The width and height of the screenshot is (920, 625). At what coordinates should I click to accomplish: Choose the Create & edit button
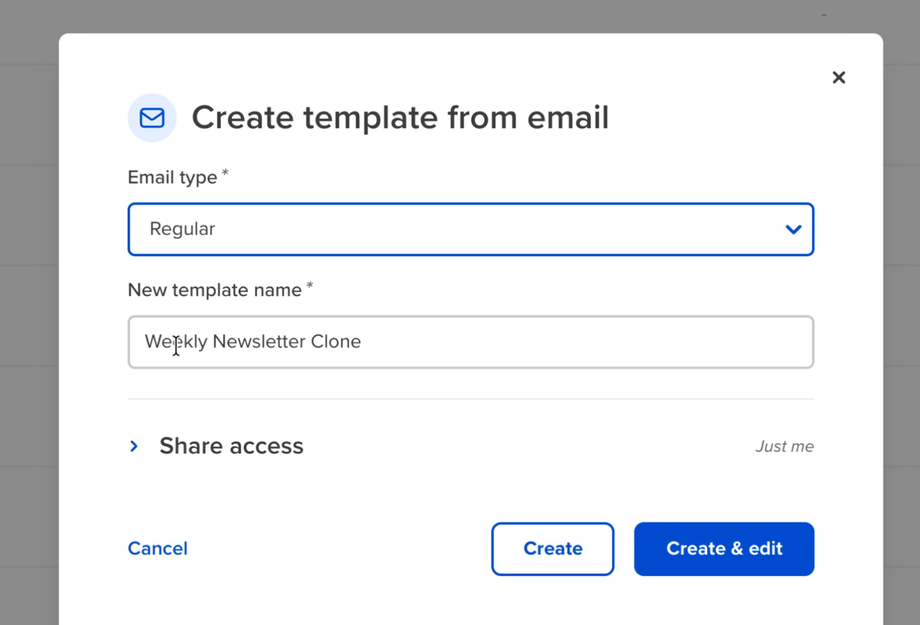click(724, 549)
